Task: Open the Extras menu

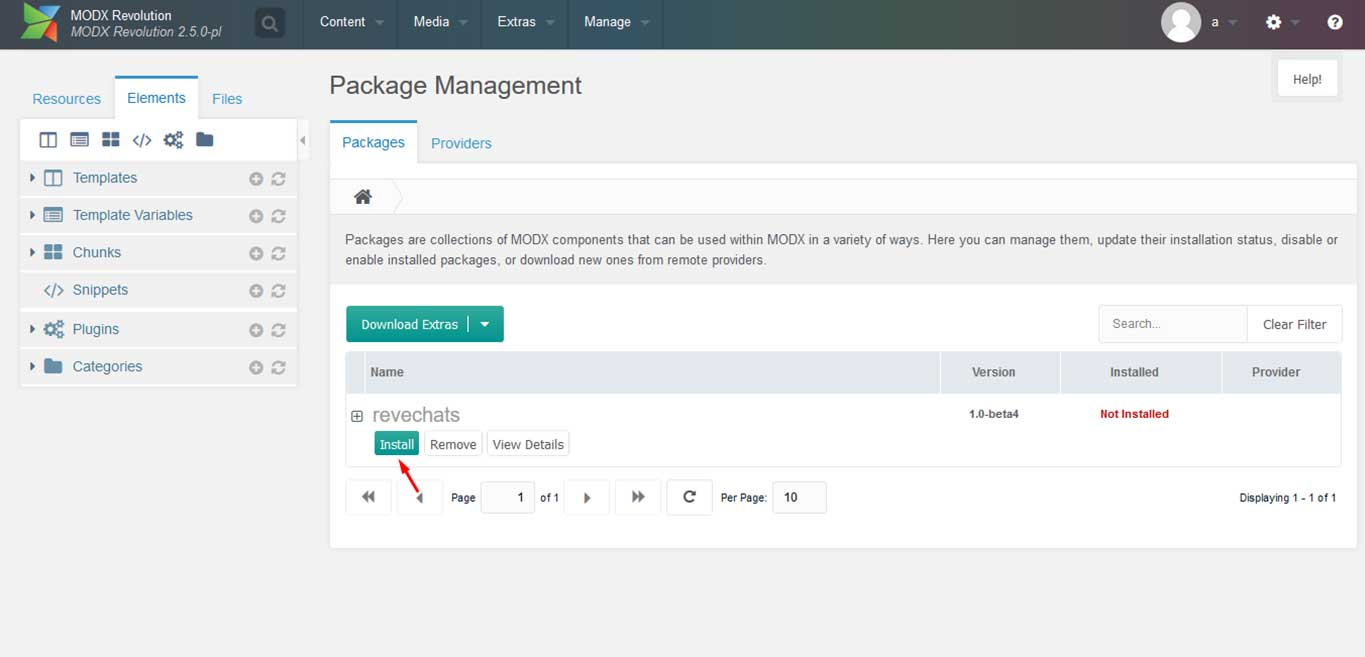Action: click(523, 22)
